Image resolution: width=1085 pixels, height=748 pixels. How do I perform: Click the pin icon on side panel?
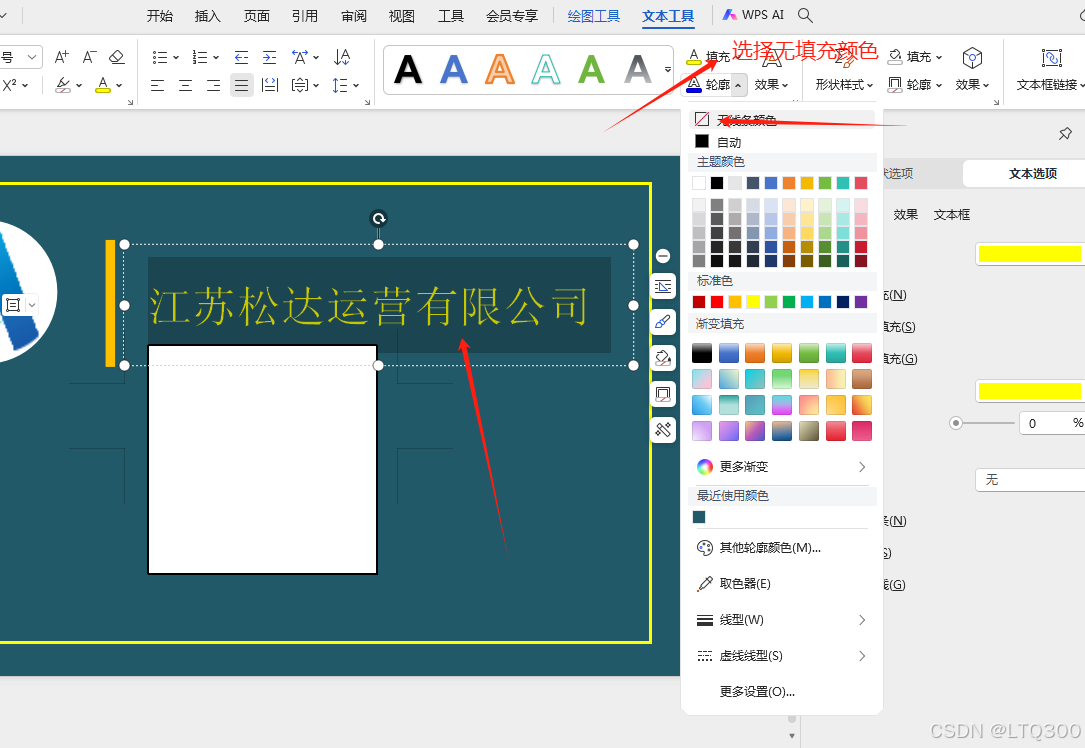(1066, 134)
